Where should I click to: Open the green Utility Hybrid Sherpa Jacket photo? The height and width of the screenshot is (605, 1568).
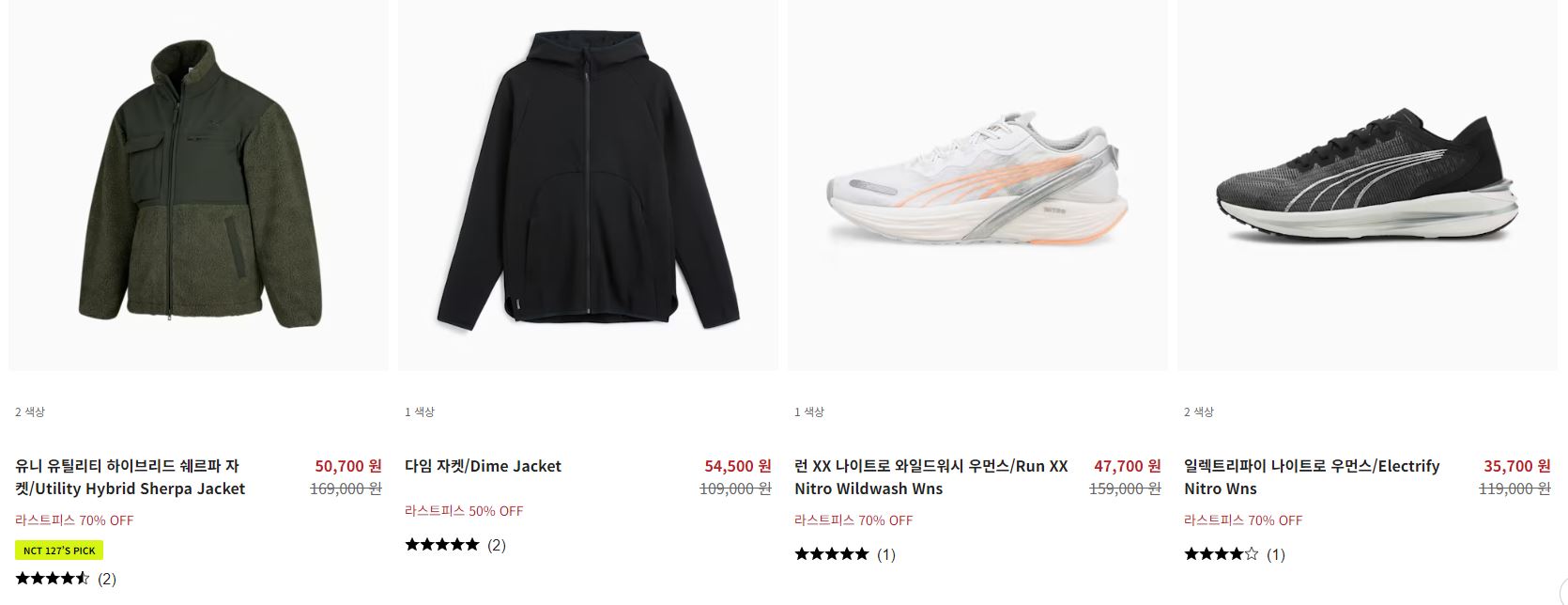coord(198,185)
